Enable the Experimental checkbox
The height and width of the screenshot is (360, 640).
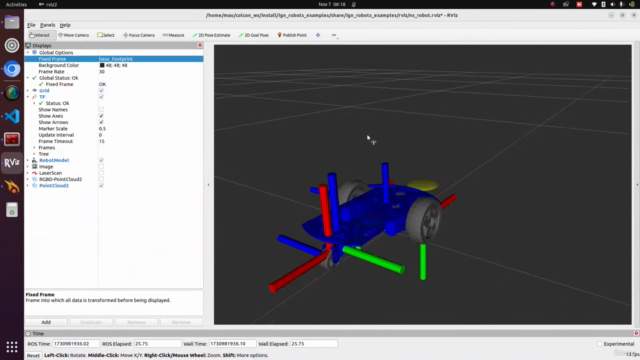(x=600, y=344)
